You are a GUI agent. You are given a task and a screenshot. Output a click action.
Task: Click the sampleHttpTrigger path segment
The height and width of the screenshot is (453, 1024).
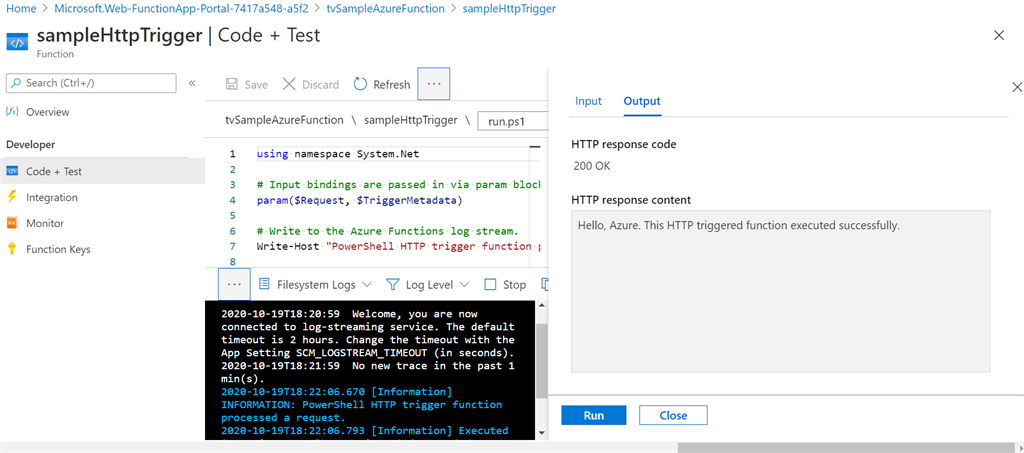click(x=411, y=120)
